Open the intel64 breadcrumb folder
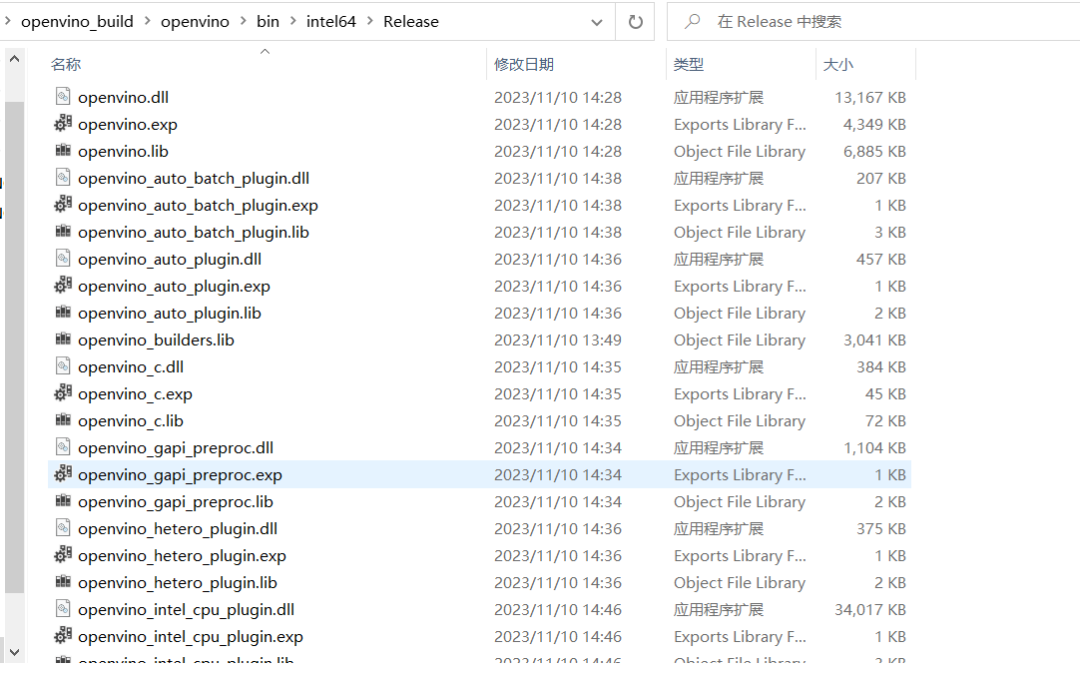The height and width of the screenshot is (676, 1080). pos(331,22)
